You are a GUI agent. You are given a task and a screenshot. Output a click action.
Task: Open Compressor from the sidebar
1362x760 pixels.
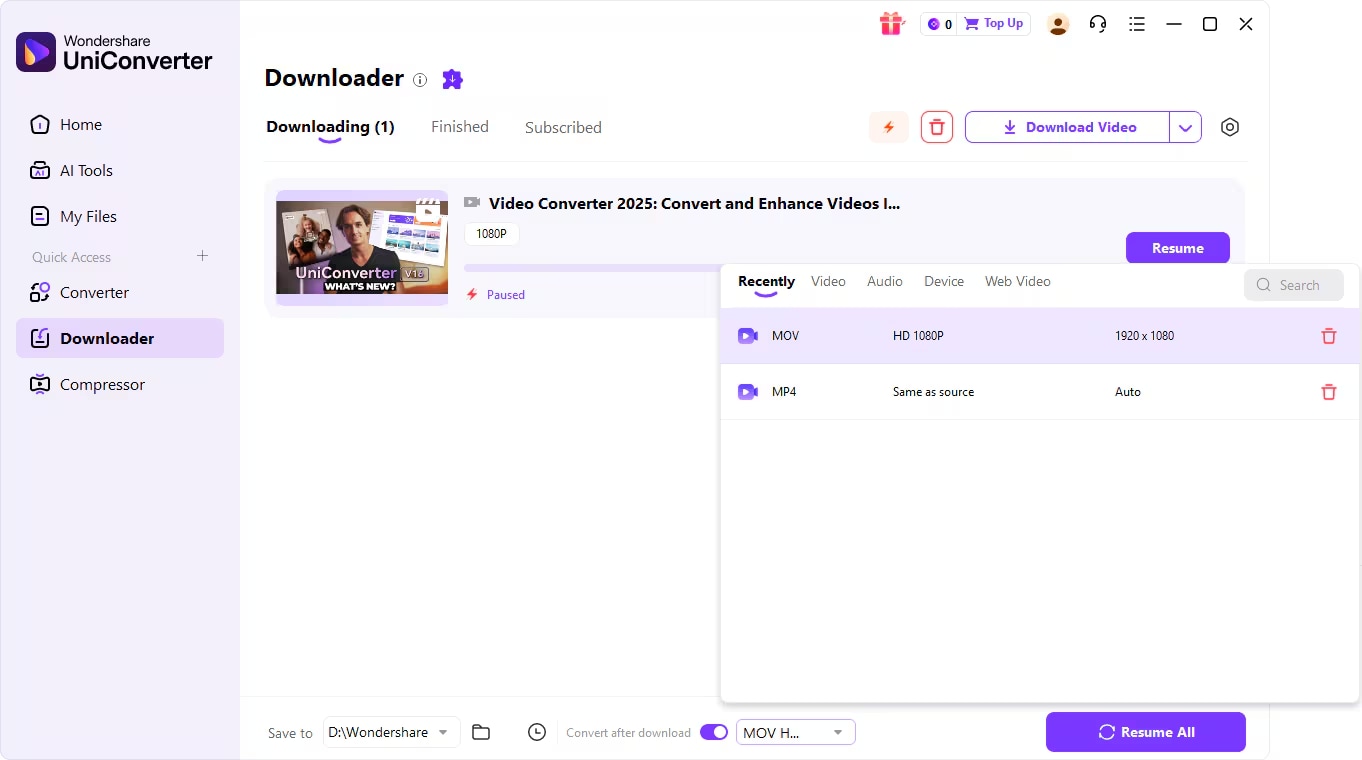coord(120,385)
